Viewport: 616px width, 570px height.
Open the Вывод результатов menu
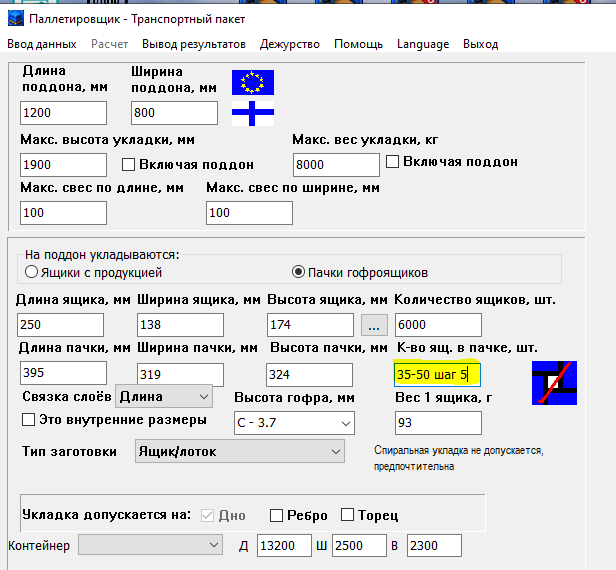(194, 44)
